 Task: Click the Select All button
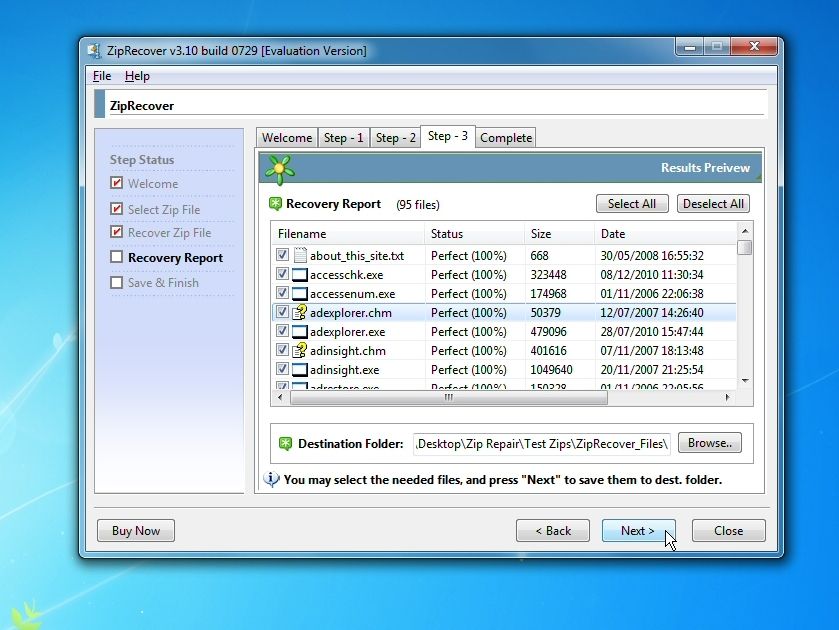click(632, 203)
